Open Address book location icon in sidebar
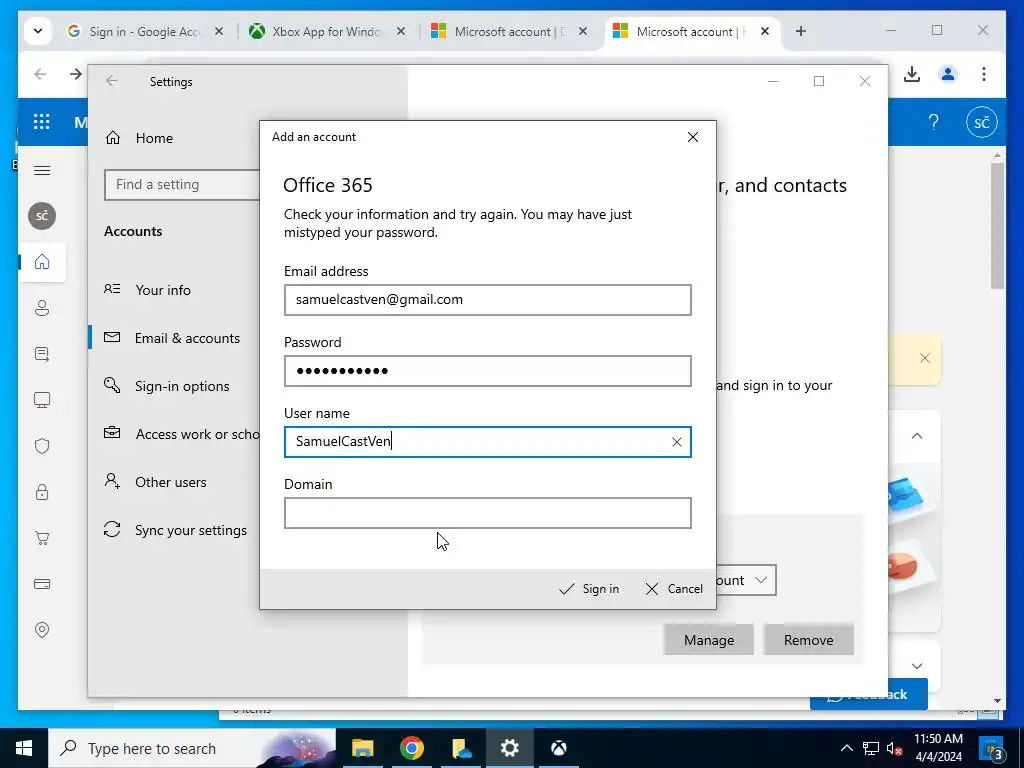1024x768 pixels. (x=42, y=630)
